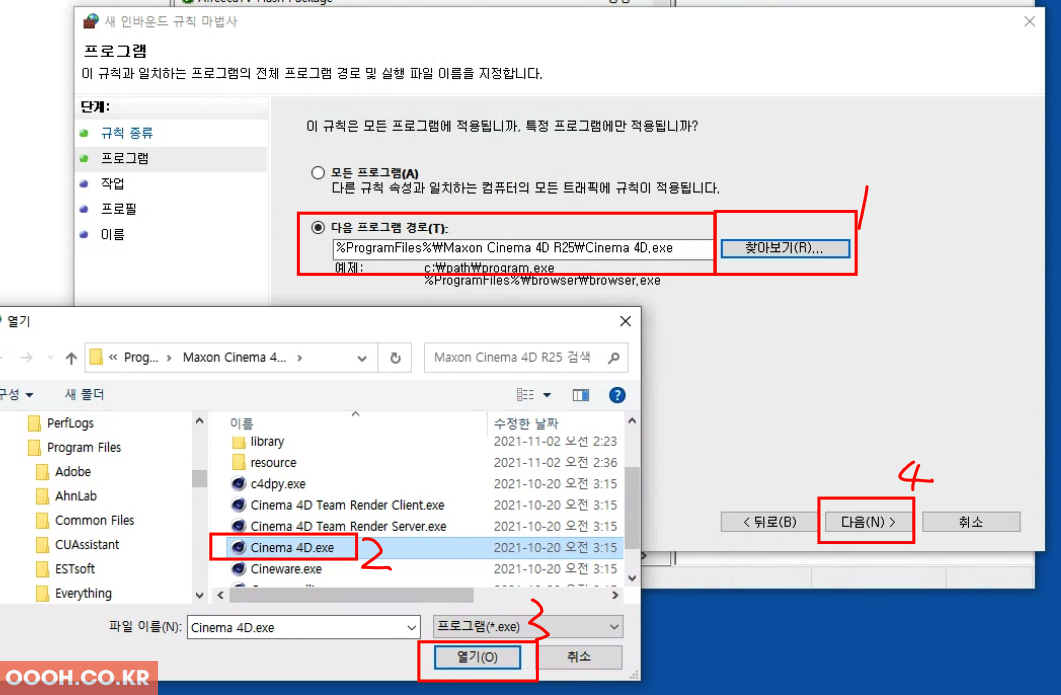Change the view mode icon

[525, 395]
